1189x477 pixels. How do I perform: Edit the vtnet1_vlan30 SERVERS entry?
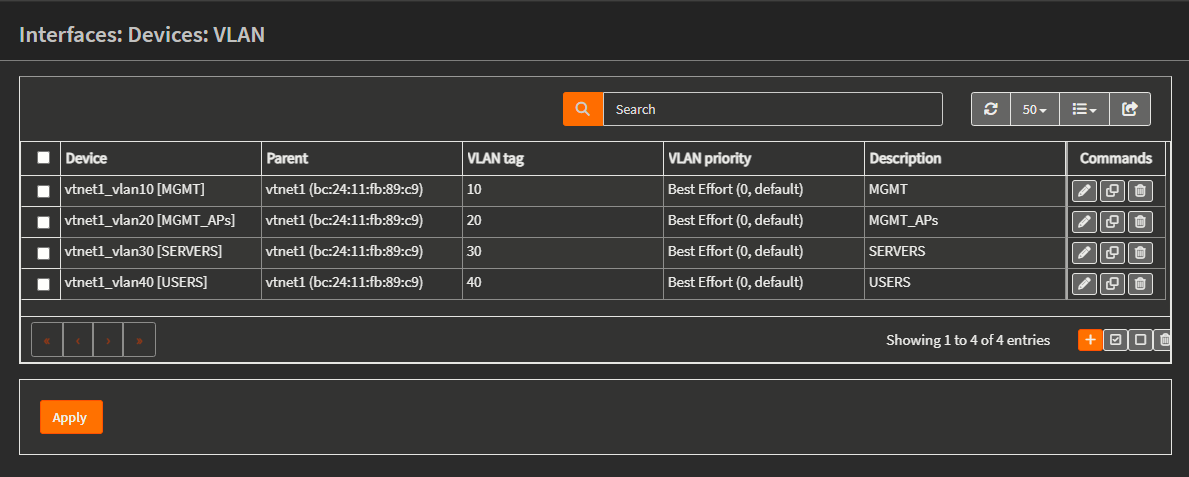tap(1084, 253)
